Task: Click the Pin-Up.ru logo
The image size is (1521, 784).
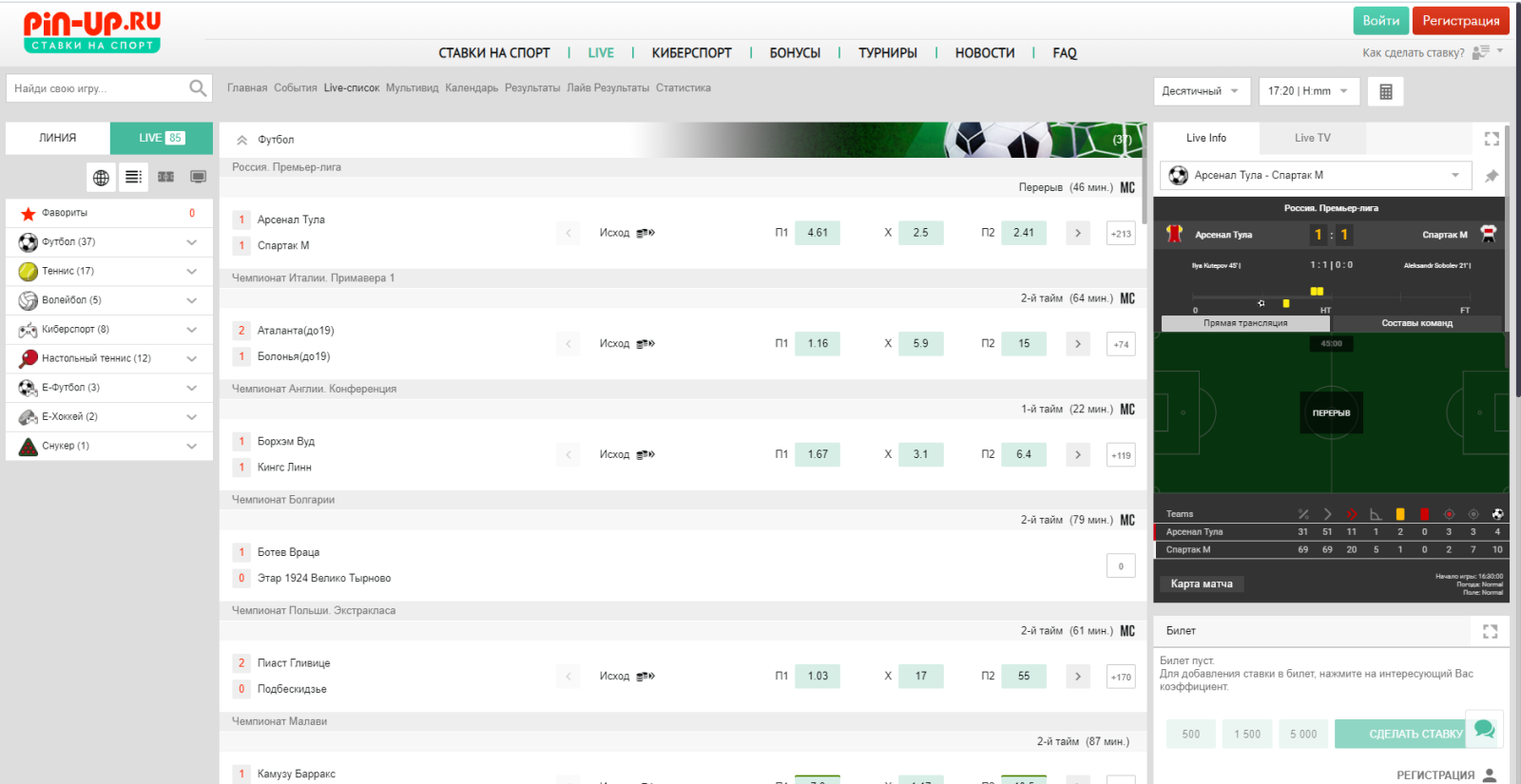Action: [x=92, y=31]
